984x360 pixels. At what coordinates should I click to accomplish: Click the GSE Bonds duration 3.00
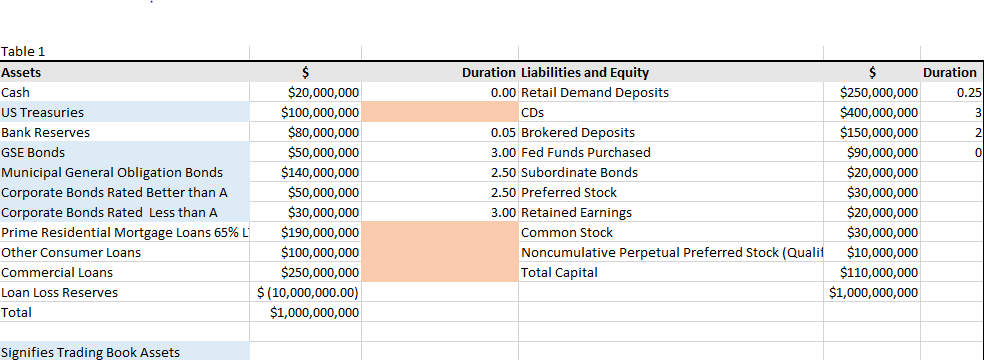pyautogui.click(x=440, y=152)
